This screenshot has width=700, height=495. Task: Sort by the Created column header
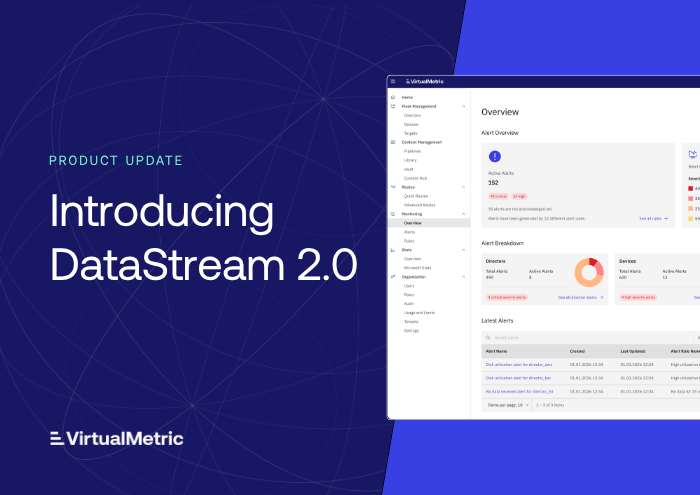coord(577,351)
